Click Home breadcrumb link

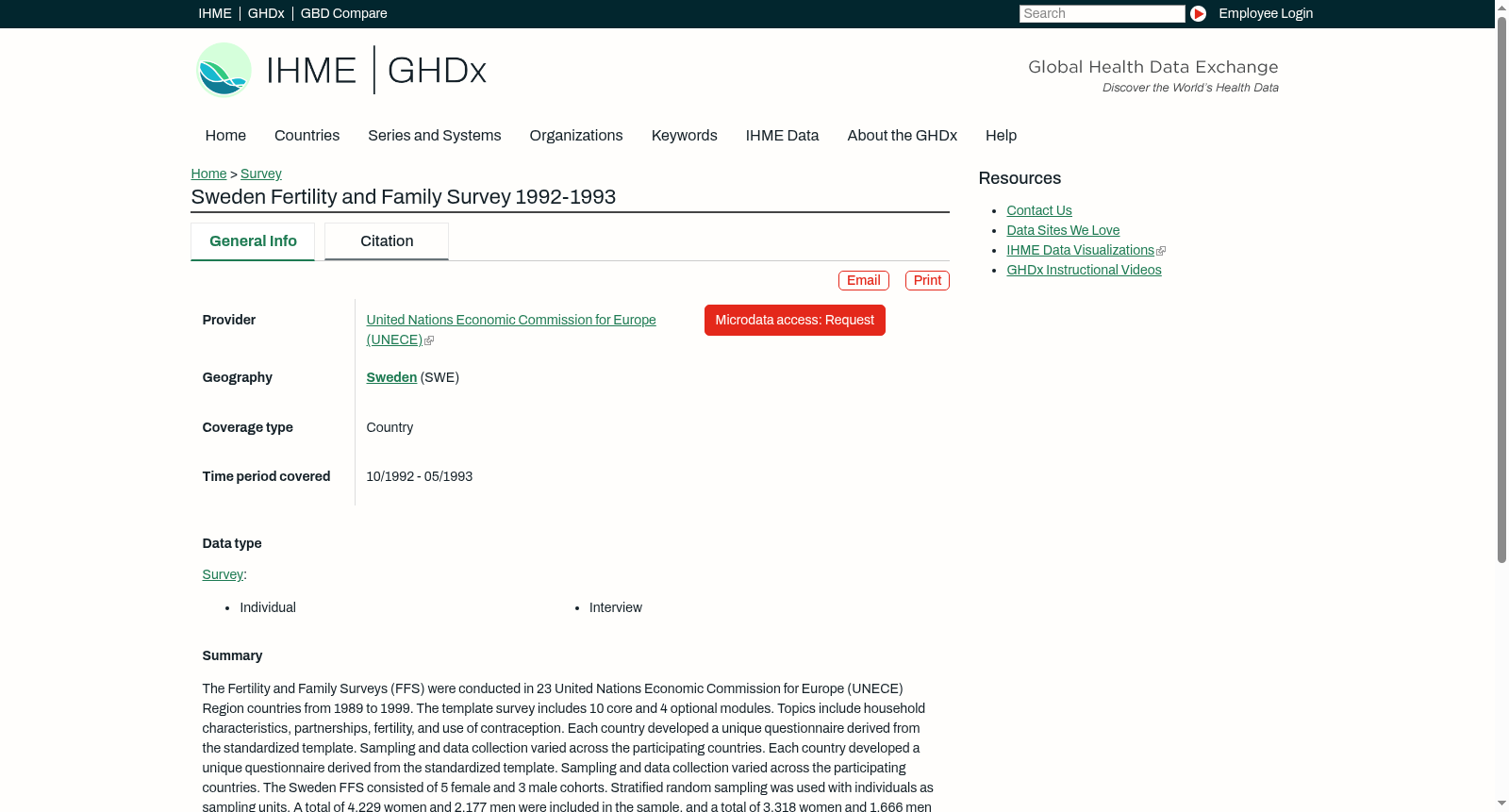pos(208,174)
